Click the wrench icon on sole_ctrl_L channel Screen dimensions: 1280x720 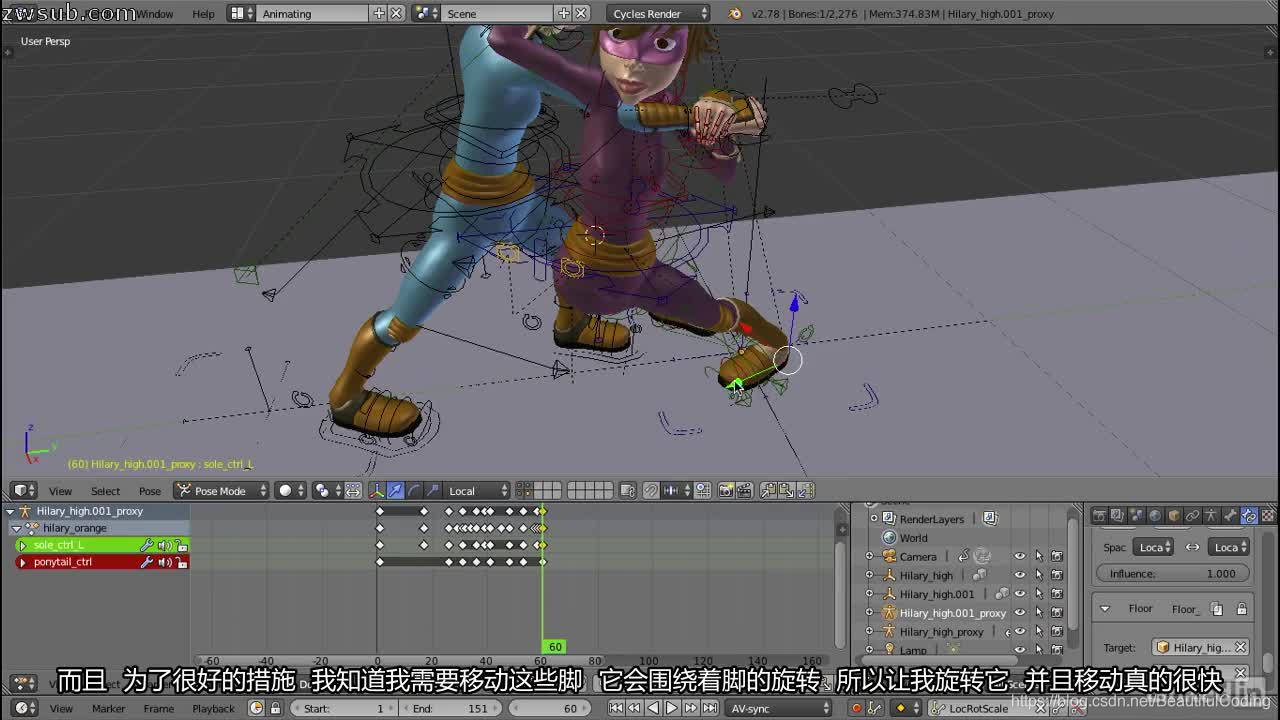point(147,545)
